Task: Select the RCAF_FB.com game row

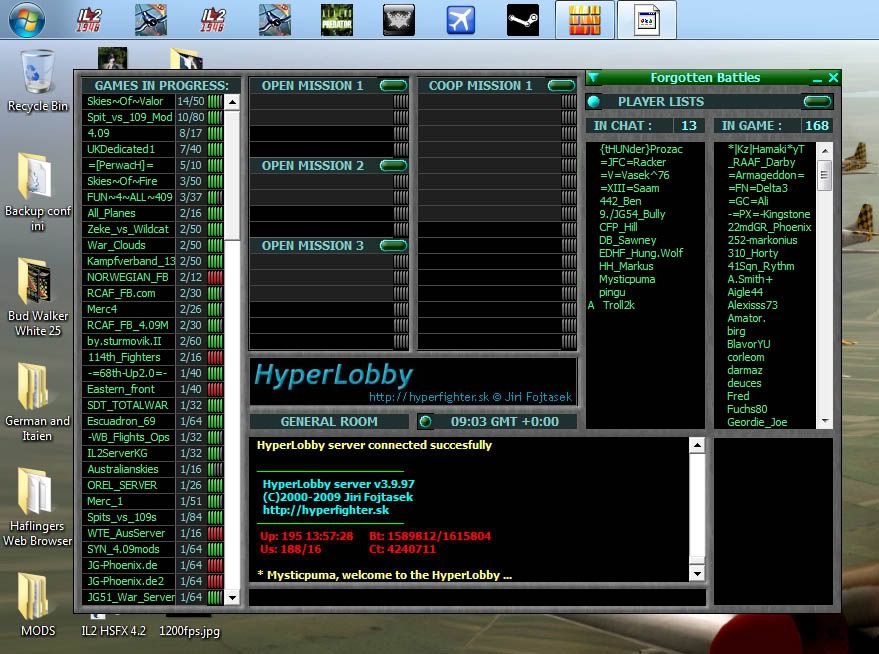Action: [x=152, y=293]
